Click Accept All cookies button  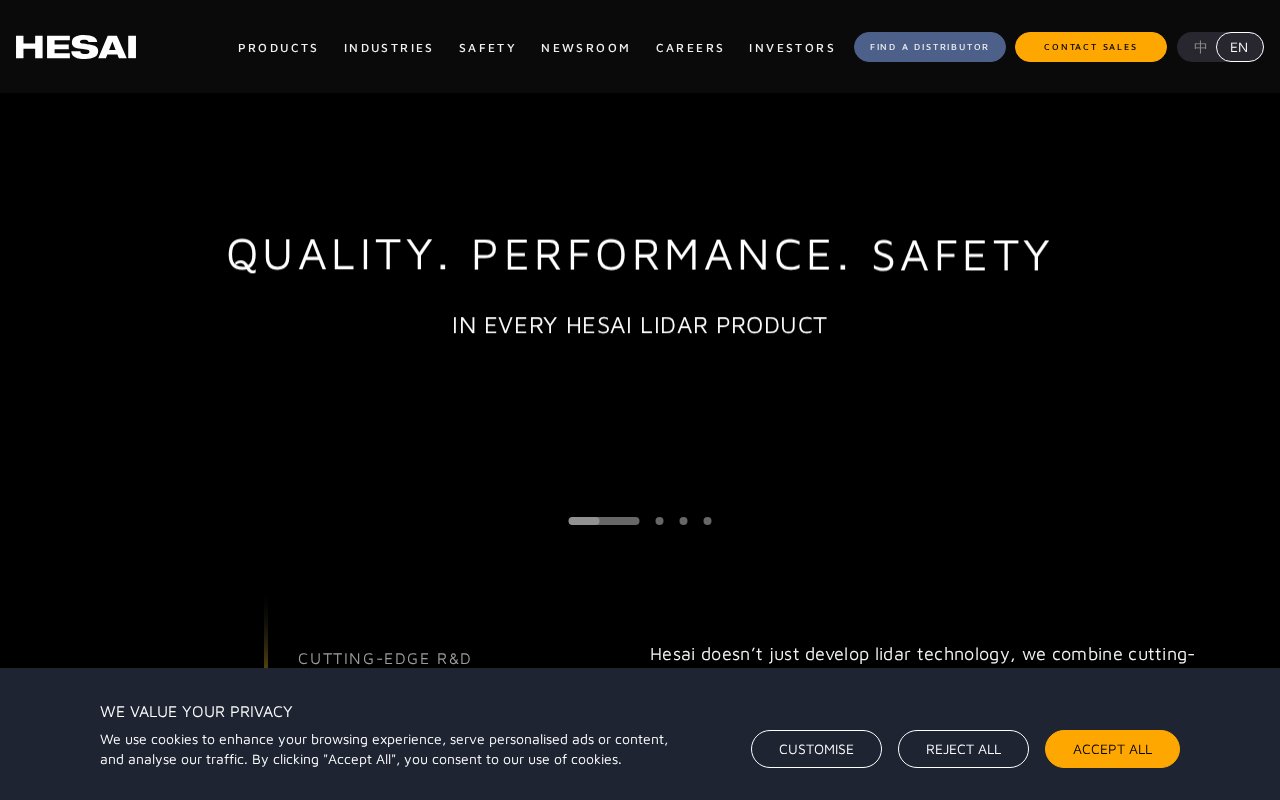(x=1112, y=749)
